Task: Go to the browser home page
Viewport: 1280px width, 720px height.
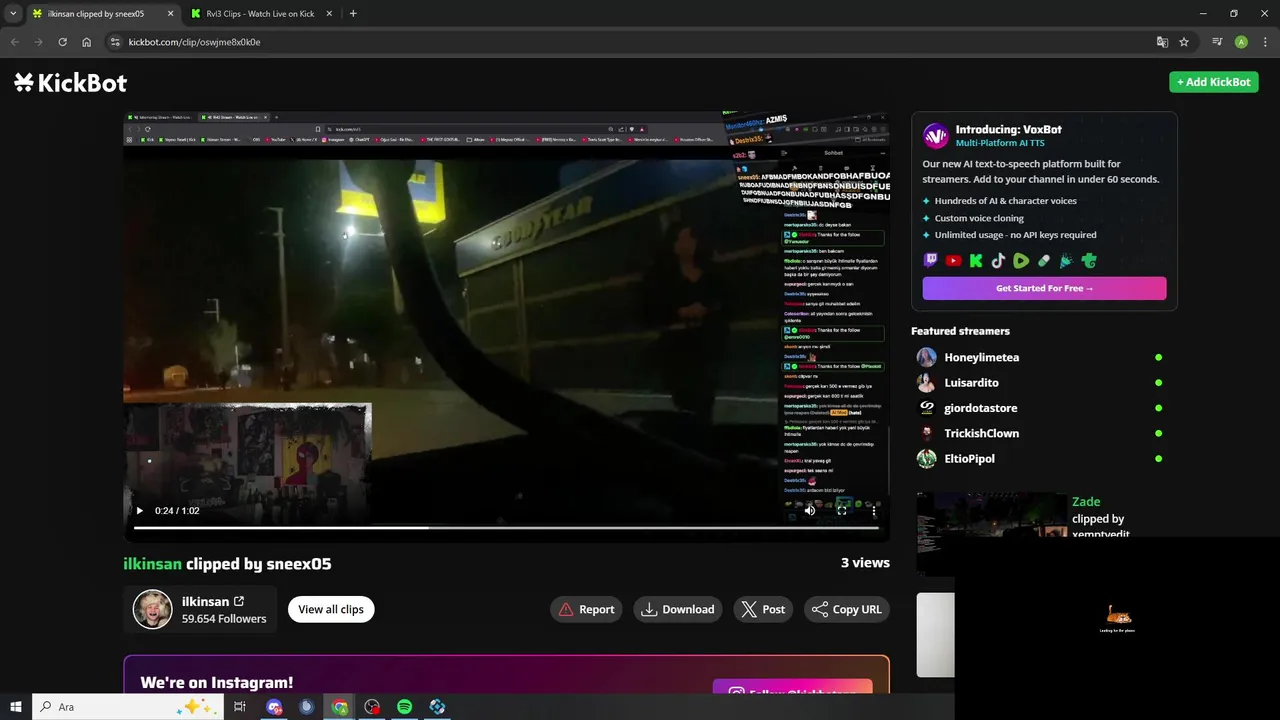Action: coord(86,42)
